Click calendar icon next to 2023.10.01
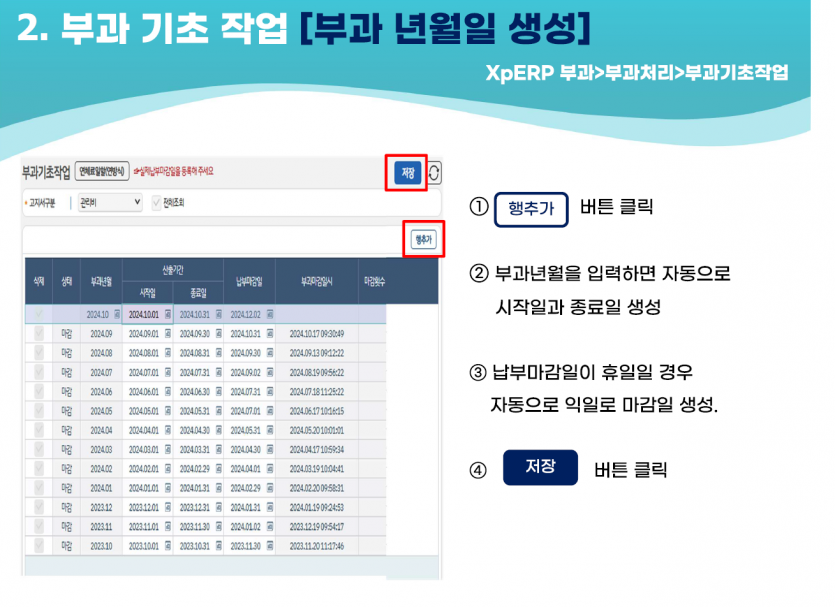This screenshot has width=835, height=607. click(167, 546)
